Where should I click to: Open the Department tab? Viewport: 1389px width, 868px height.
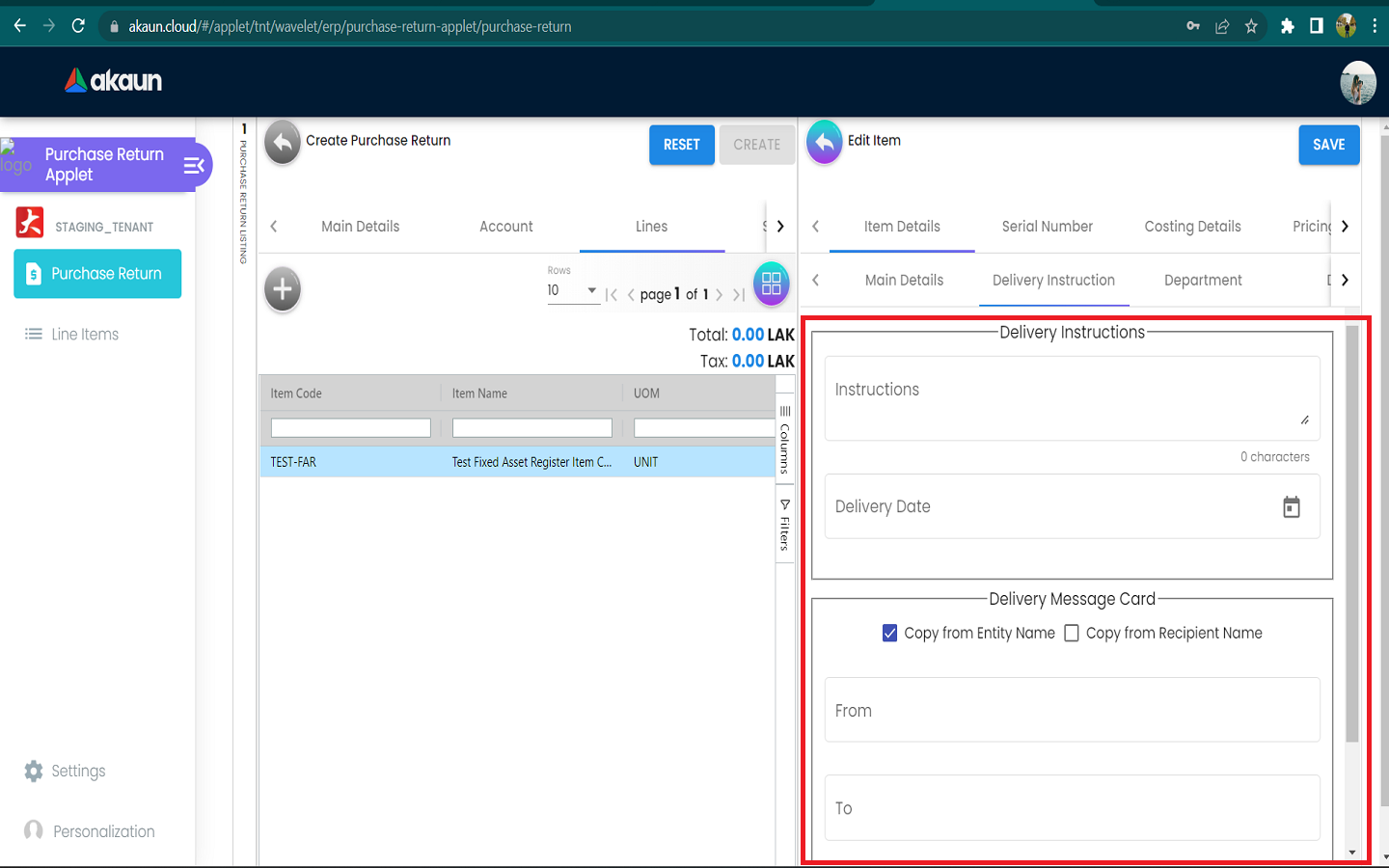point(1202,281)
